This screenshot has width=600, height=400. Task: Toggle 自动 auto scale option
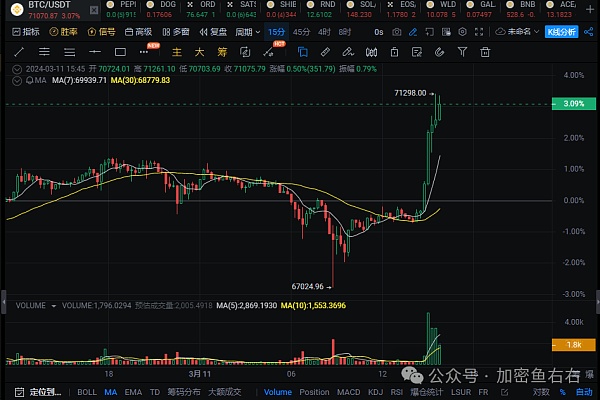pyautogui.click(x=584, y=392)
